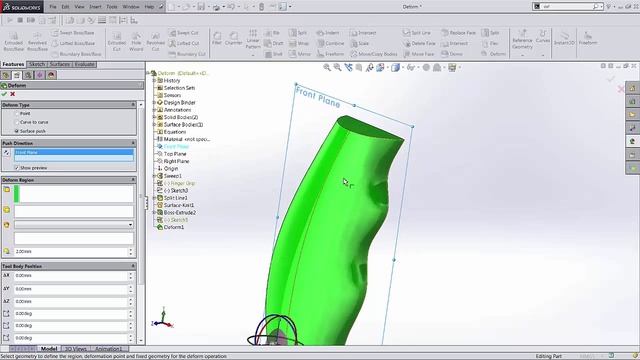Select the Surface push deform type
640x360 pixels.
tap(17, 131)
